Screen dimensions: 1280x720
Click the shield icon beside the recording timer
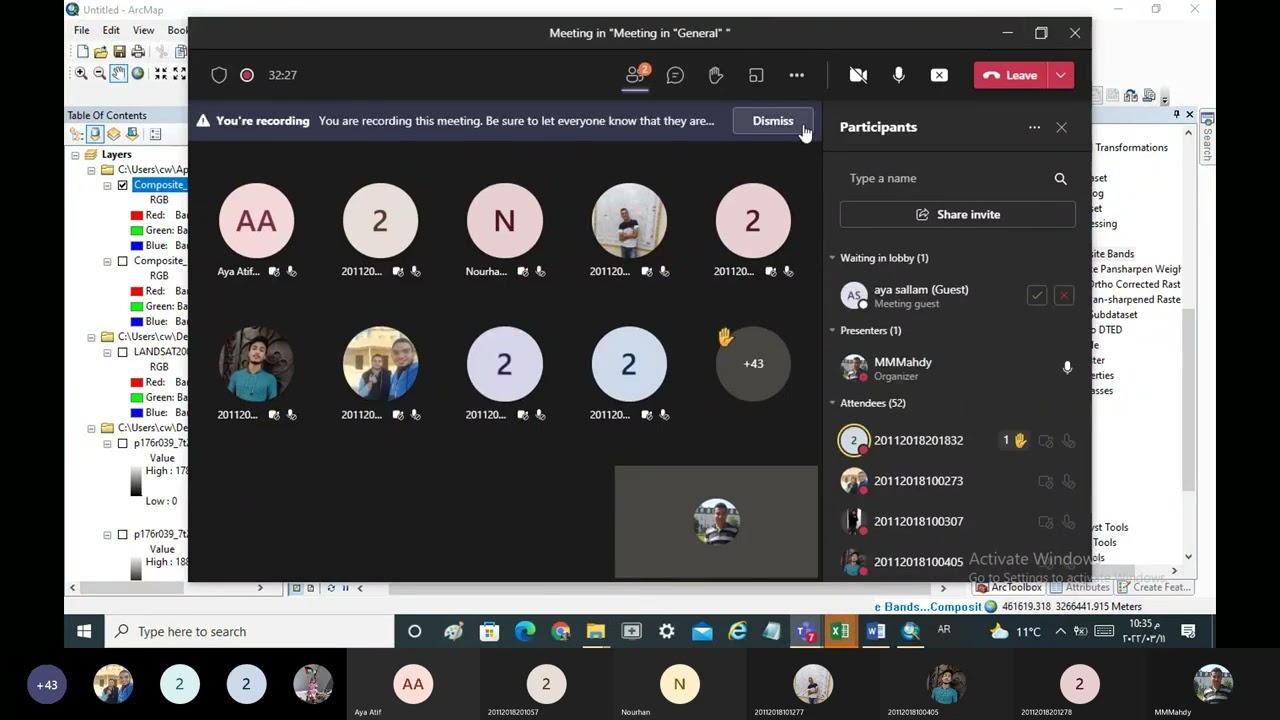pyautogui.click(x=219, y=75)
